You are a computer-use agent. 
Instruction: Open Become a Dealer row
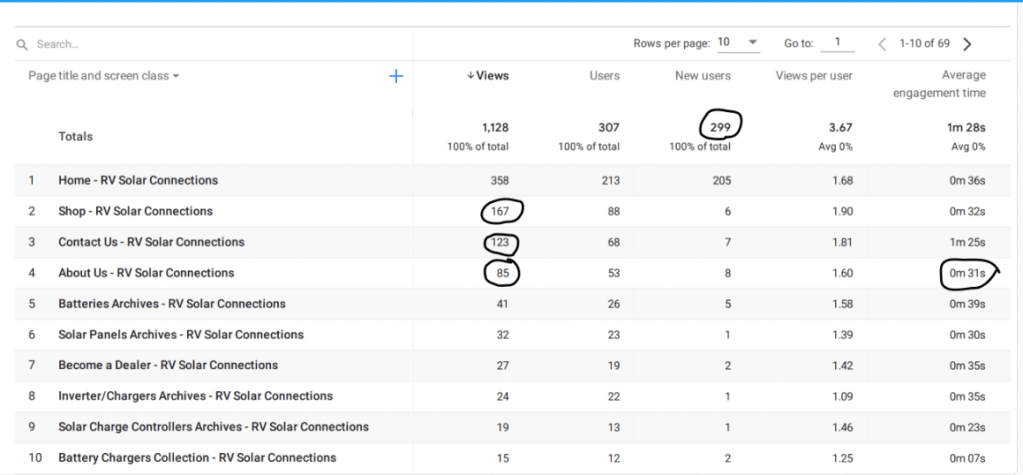pyautogui.click(x=168, y=365)
